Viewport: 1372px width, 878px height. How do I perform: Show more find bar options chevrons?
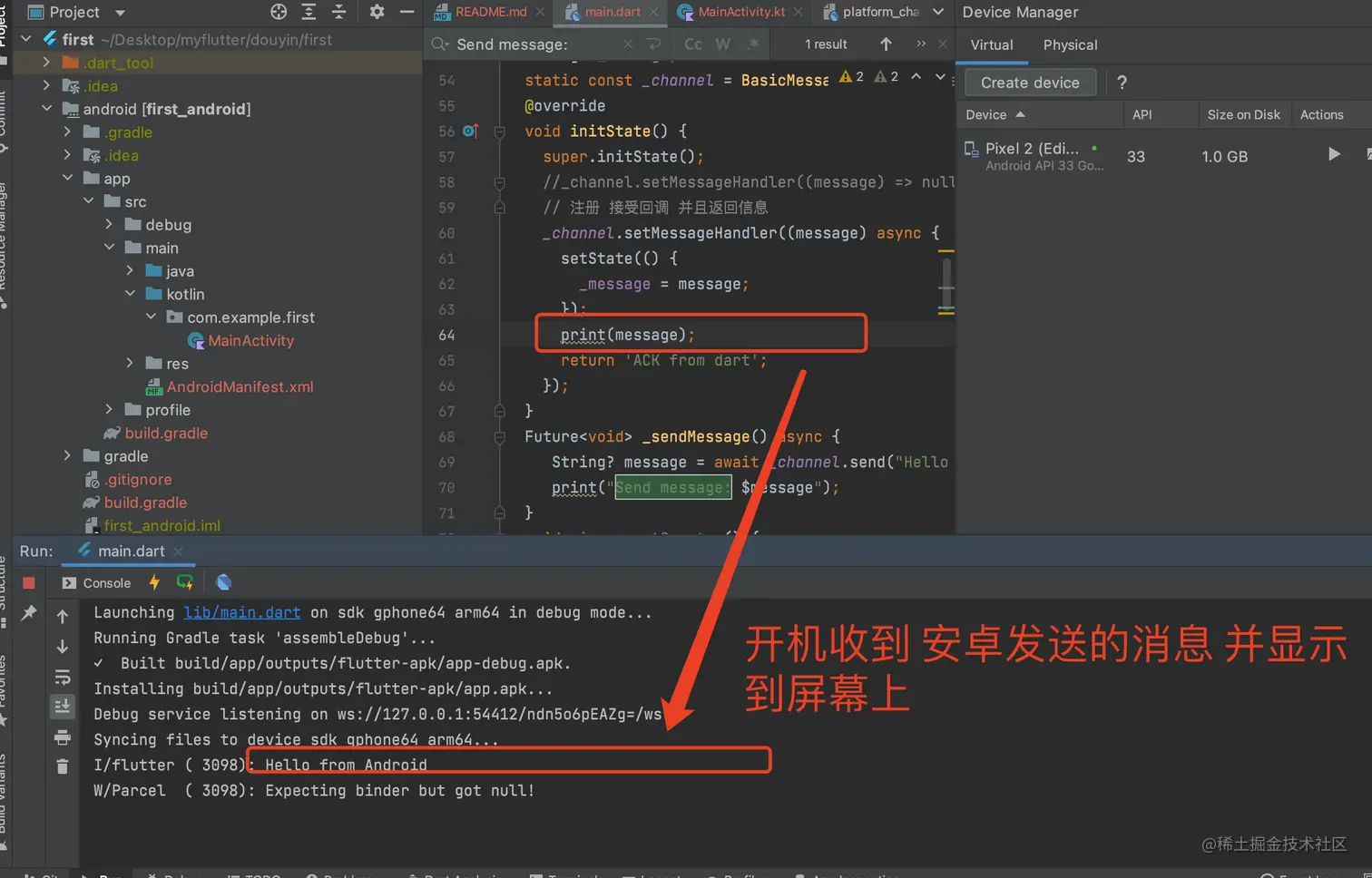pos(921,44)
